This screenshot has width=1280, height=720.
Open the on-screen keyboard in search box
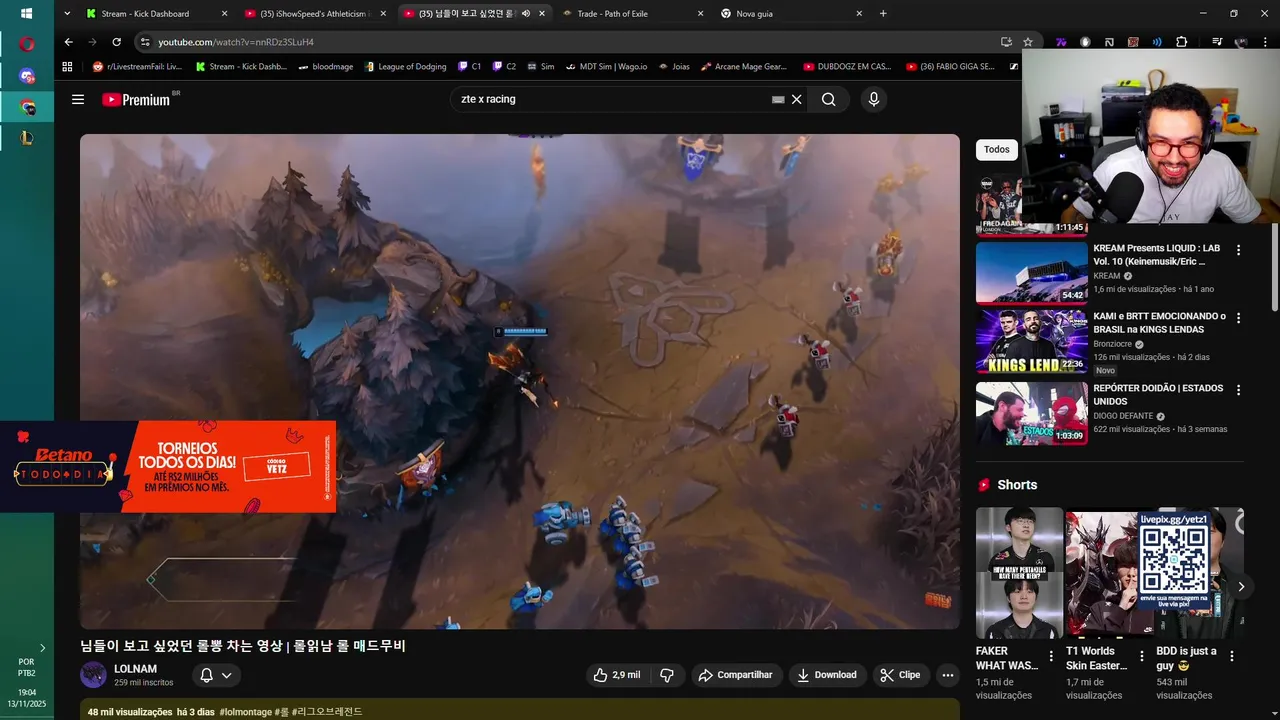[778, 99]
